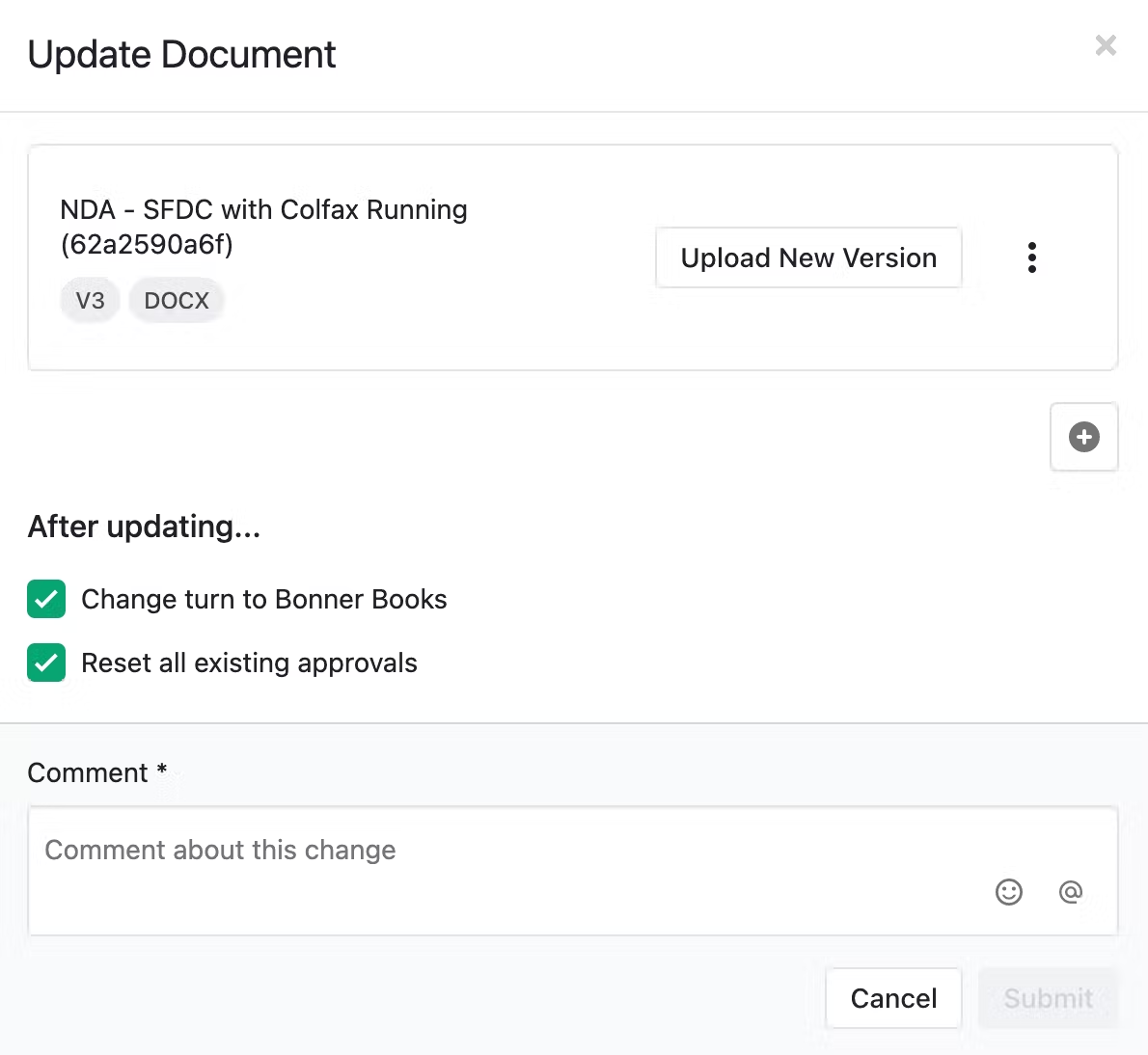The height and width of the screenshot is (1055, 1148).
Task: Click the V3 version badge
Action: (90, 301)
